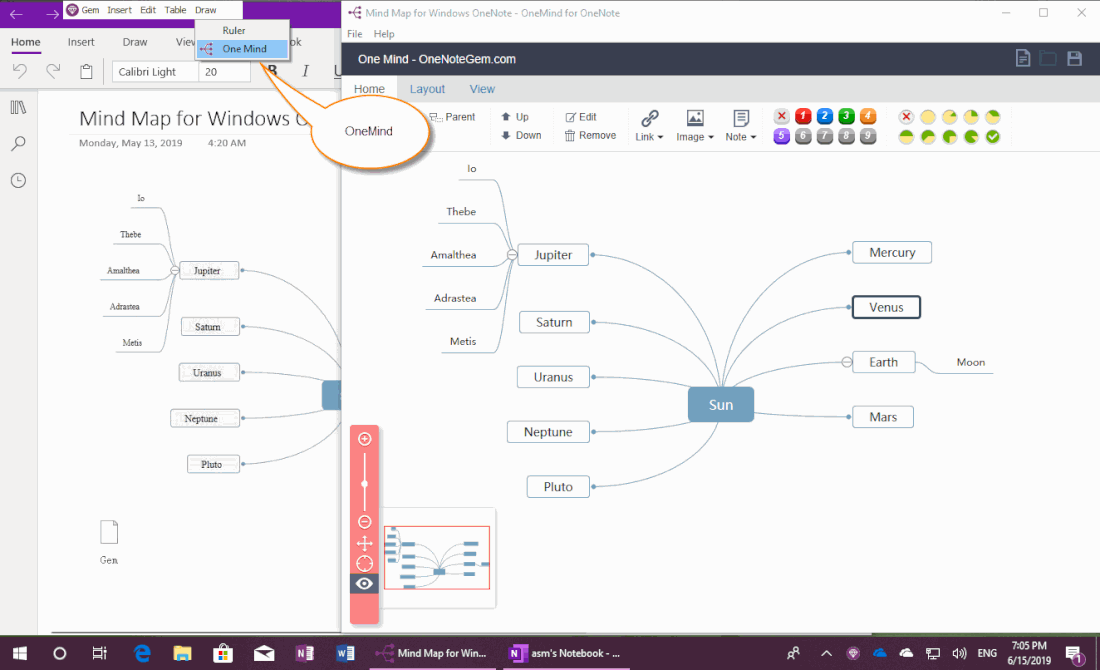Set progress to the empty yellow circle
This screenshot has height=670, width=1100.
click(927, 117)
